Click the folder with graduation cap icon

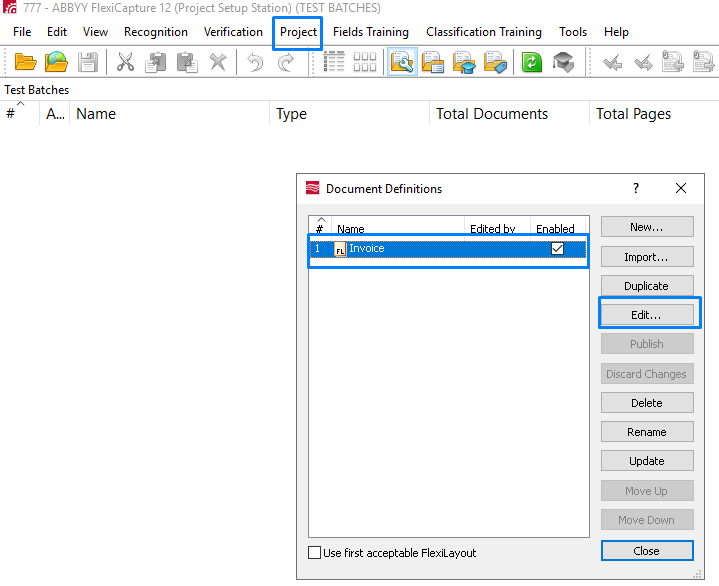point(464,62)
